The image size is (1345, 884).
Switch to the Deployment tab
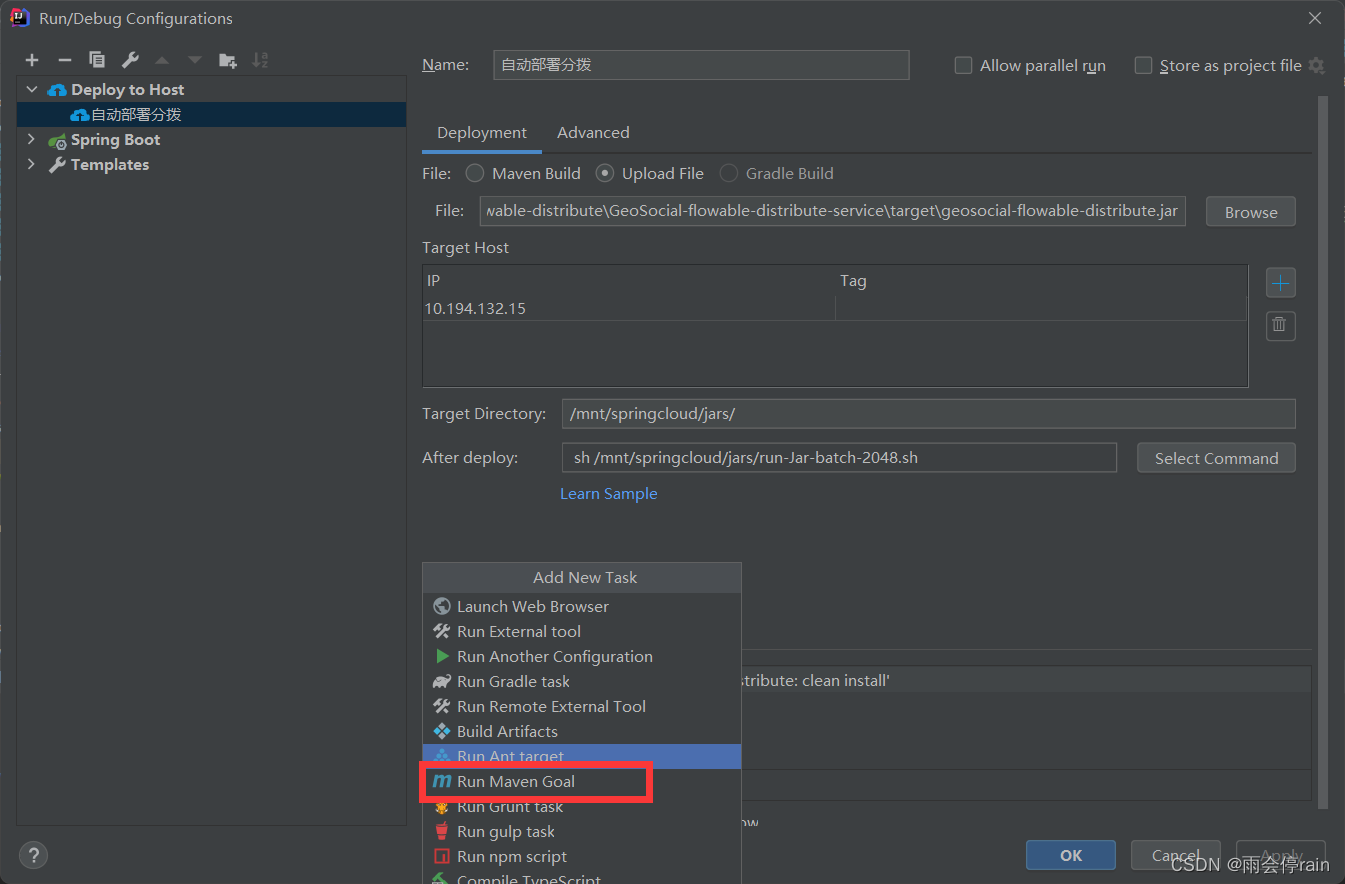pos(482,132)
